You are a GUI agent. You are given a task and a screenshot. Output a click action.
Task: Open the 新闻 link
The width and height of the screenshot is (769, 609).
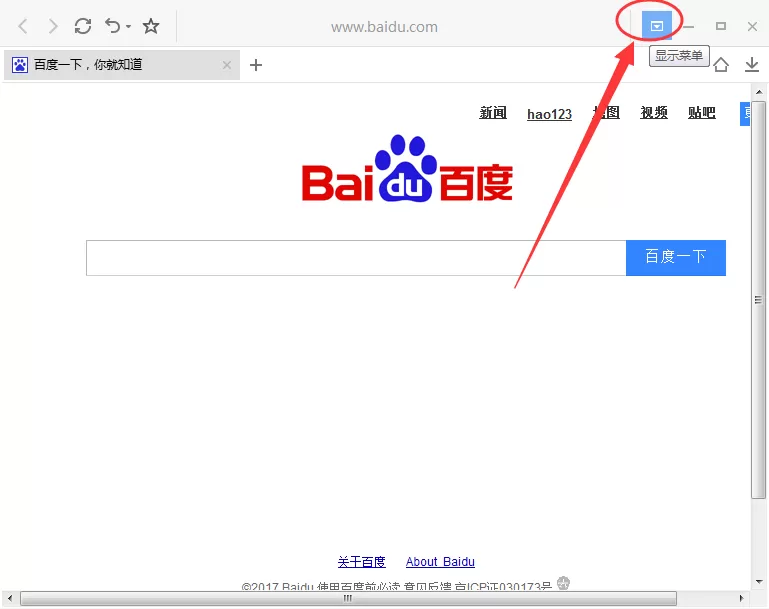click(x=493, y=113)
